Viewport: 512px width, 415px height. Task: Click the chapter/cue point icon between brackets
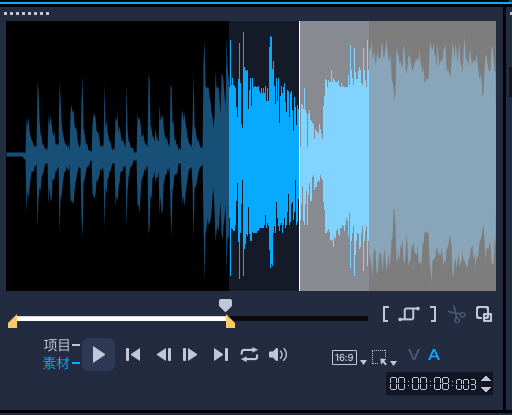(409, 314)
